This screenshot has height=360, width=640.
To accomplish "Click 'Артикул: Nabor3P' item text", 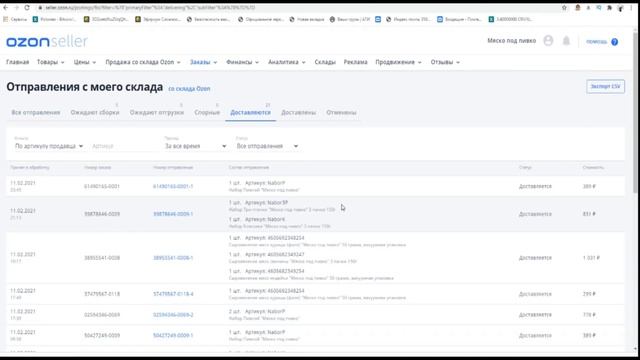I will (266, 202).
